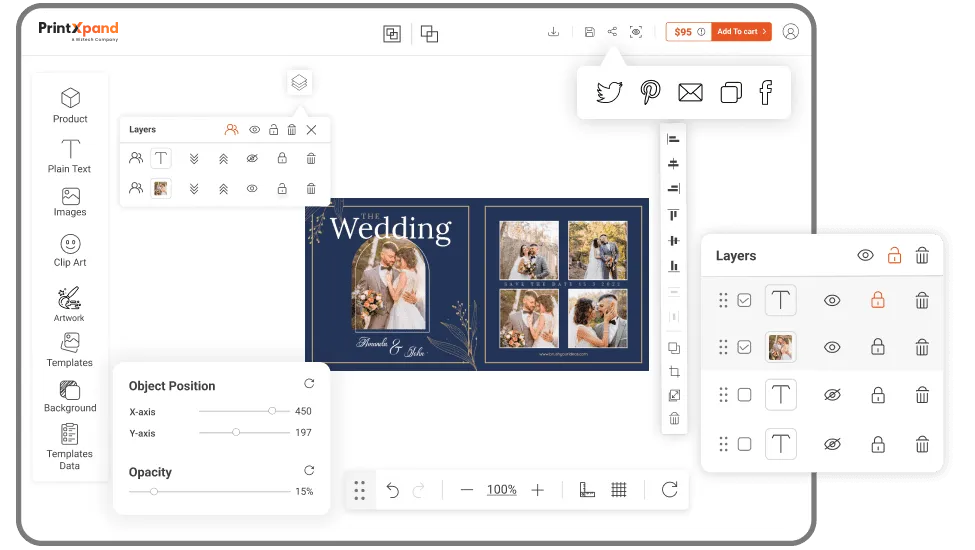This screenshot has width=975, height=550.
Task: Click the resize icon in vertical toolbar
Action: (x=674, y=395)
